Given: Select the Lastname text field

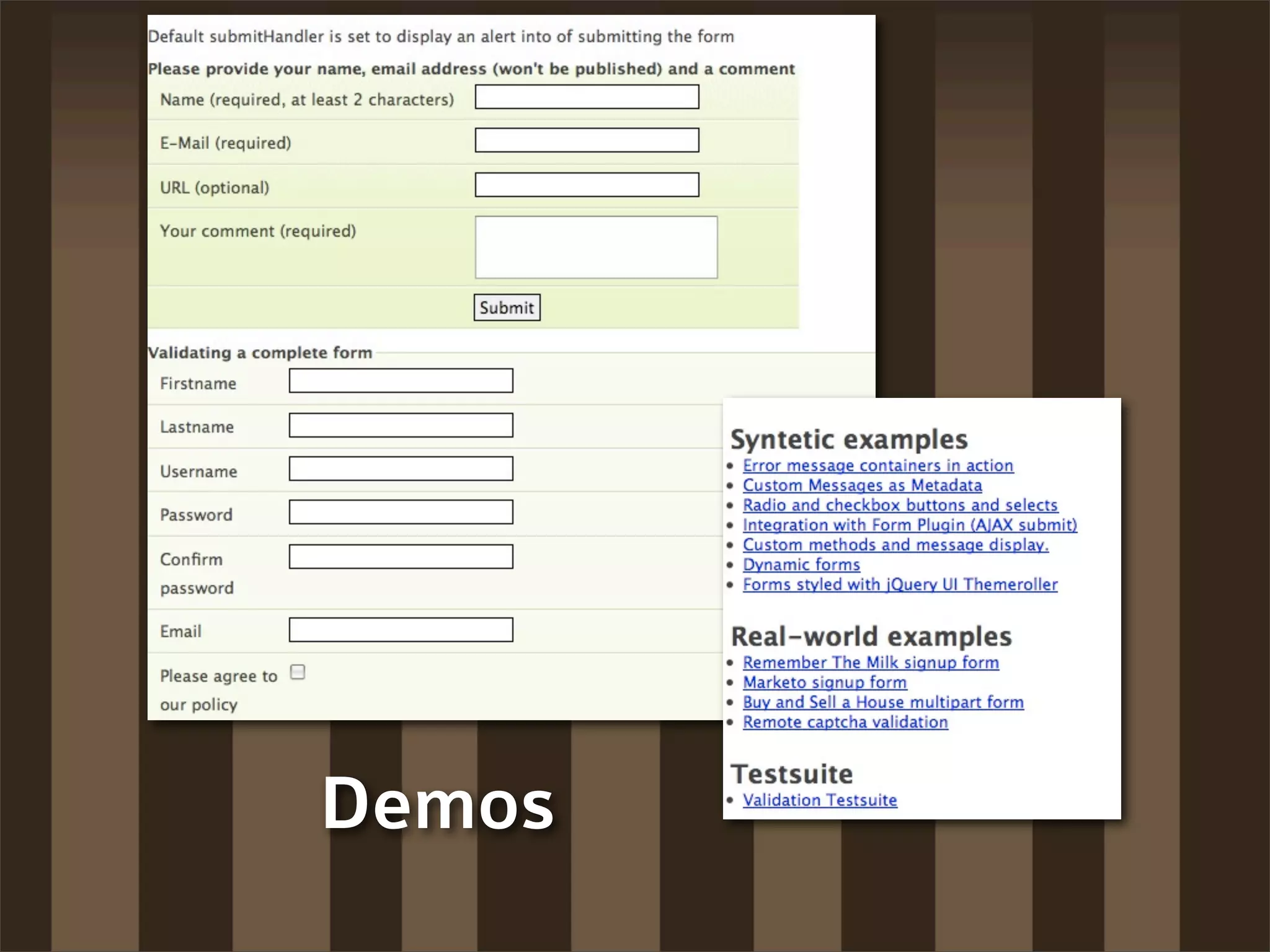Looking at the screenshot, I should 401,426.
